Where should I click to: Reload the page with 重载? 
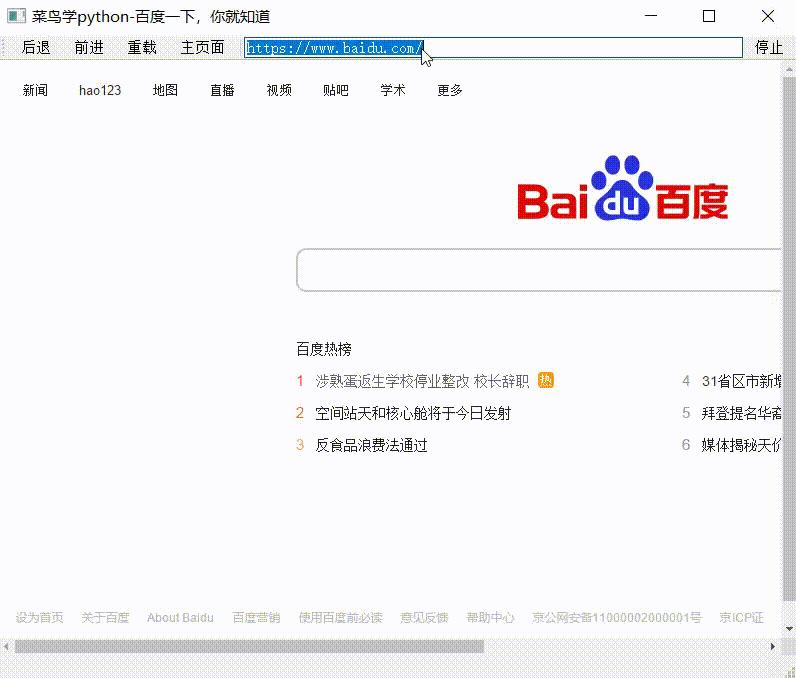click(142, 48)
